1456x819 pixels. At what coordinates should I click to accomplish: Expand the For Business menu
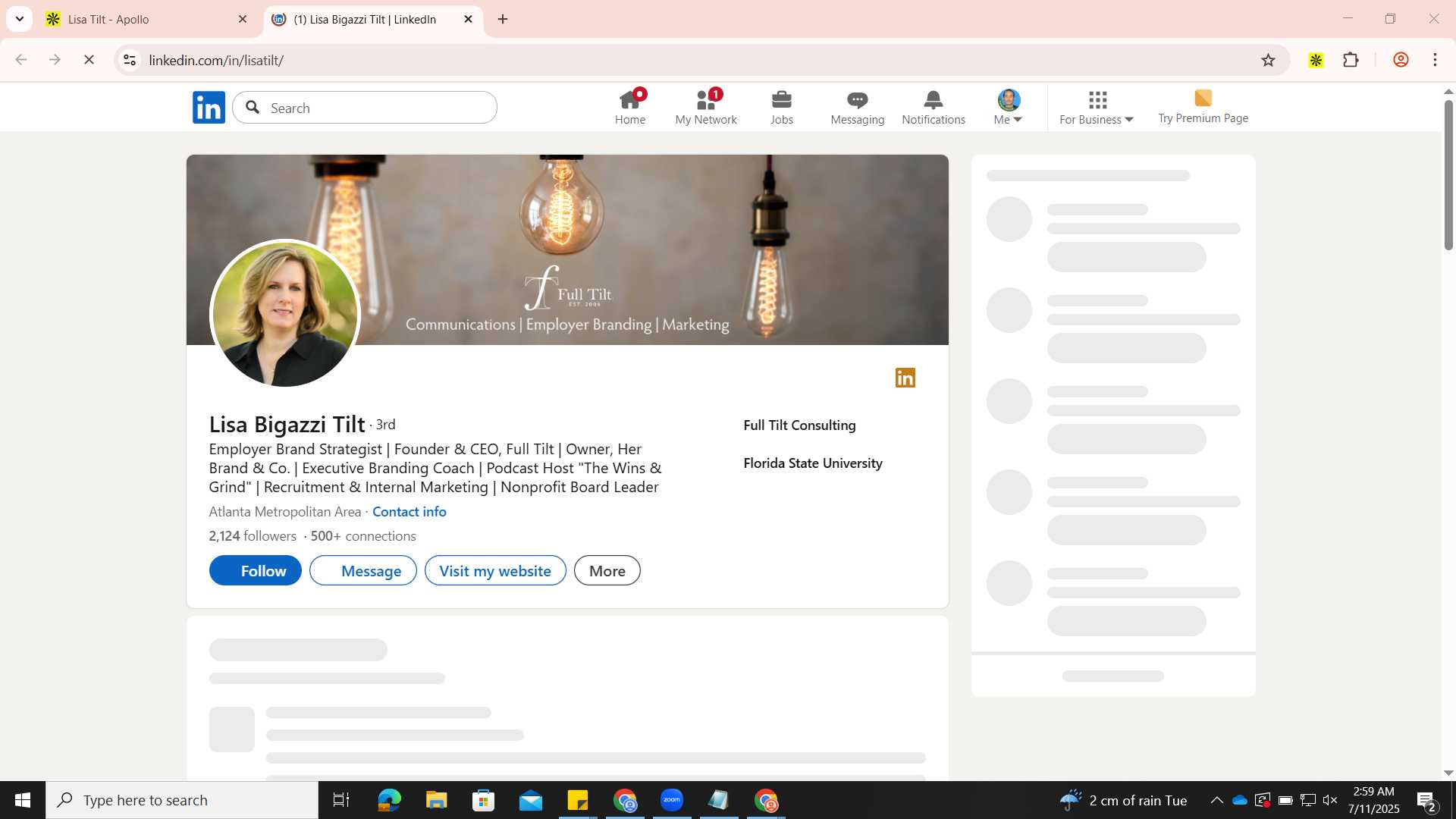[1097, 108]
